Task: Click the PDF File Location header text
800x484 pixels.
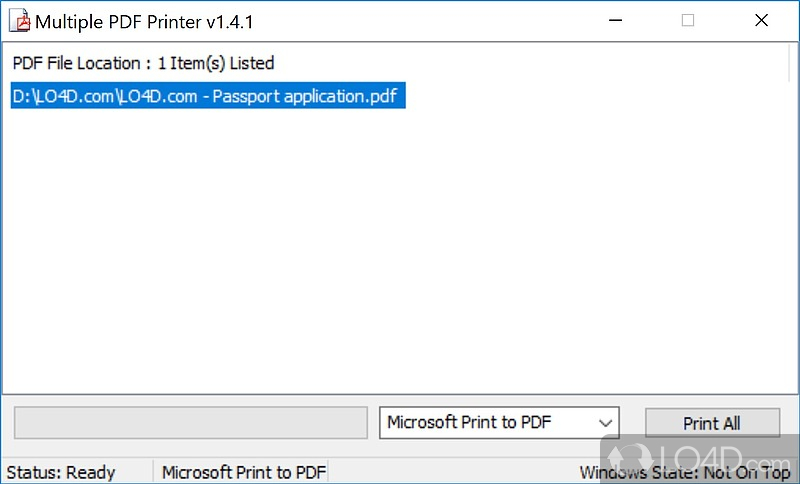Action: 76,63
